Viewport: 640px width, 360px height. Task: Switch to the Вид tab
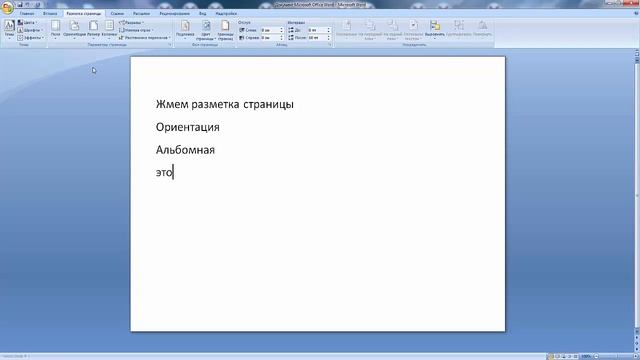[x=202, y=13]
